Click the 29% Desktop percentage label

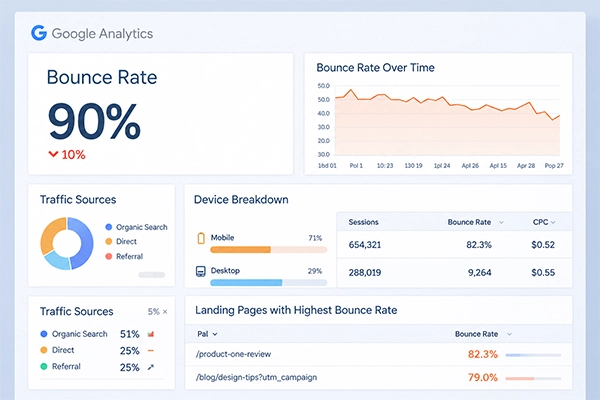pyautogui.click(x=315, y=271)
